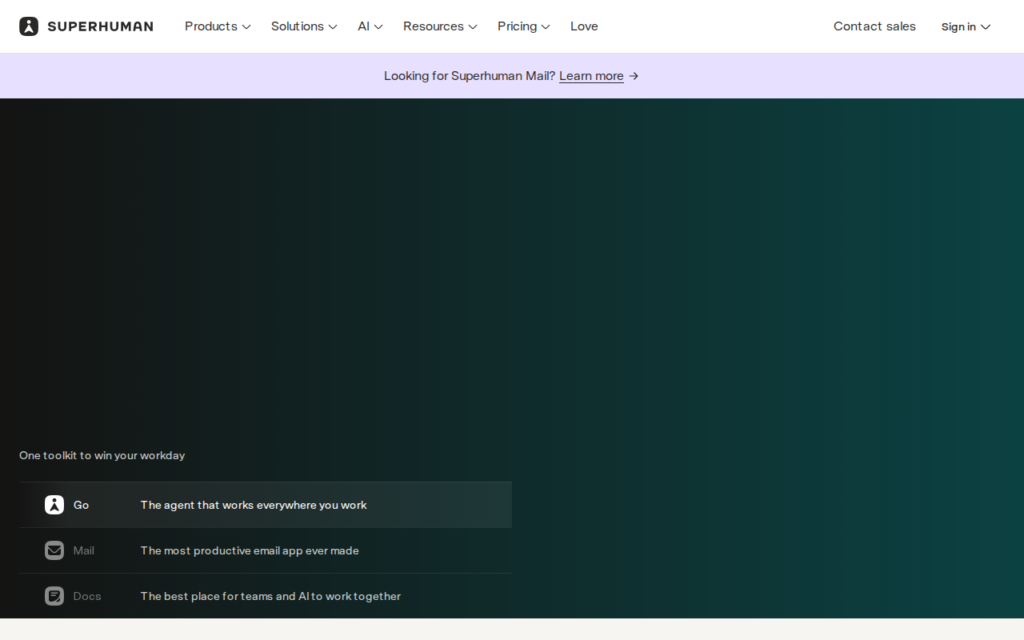Open the Sign in dropdown
The width and height of the screenshot is (1024, 640).
tap(965, 27)
